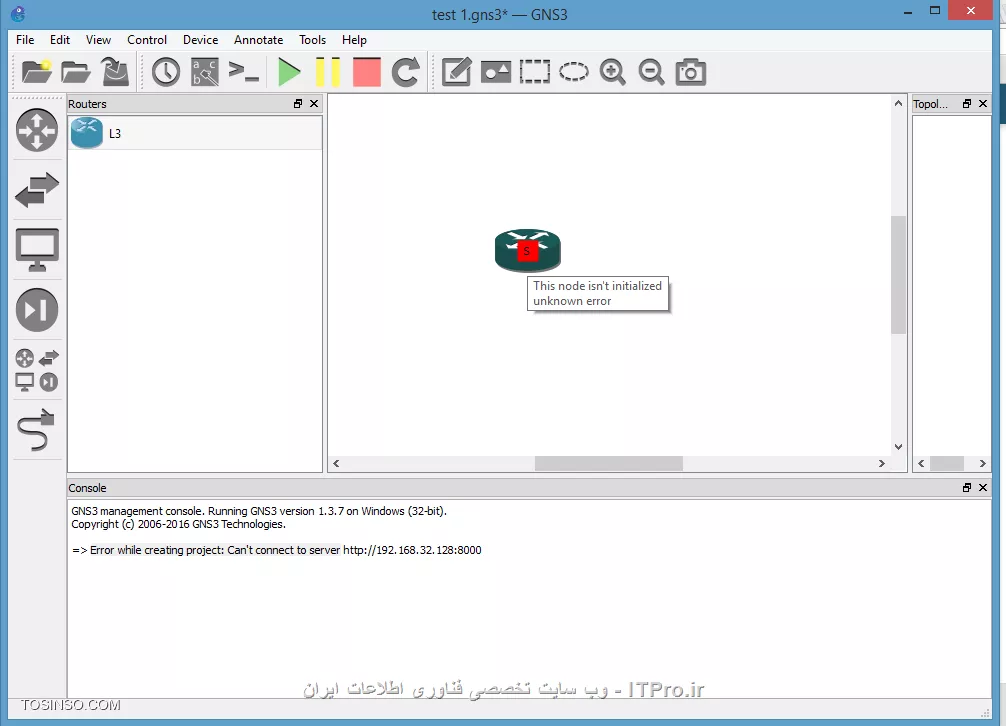Float the Routers dock panel
This screenshot has height=726, width=1006.
(x=298, y=103)
